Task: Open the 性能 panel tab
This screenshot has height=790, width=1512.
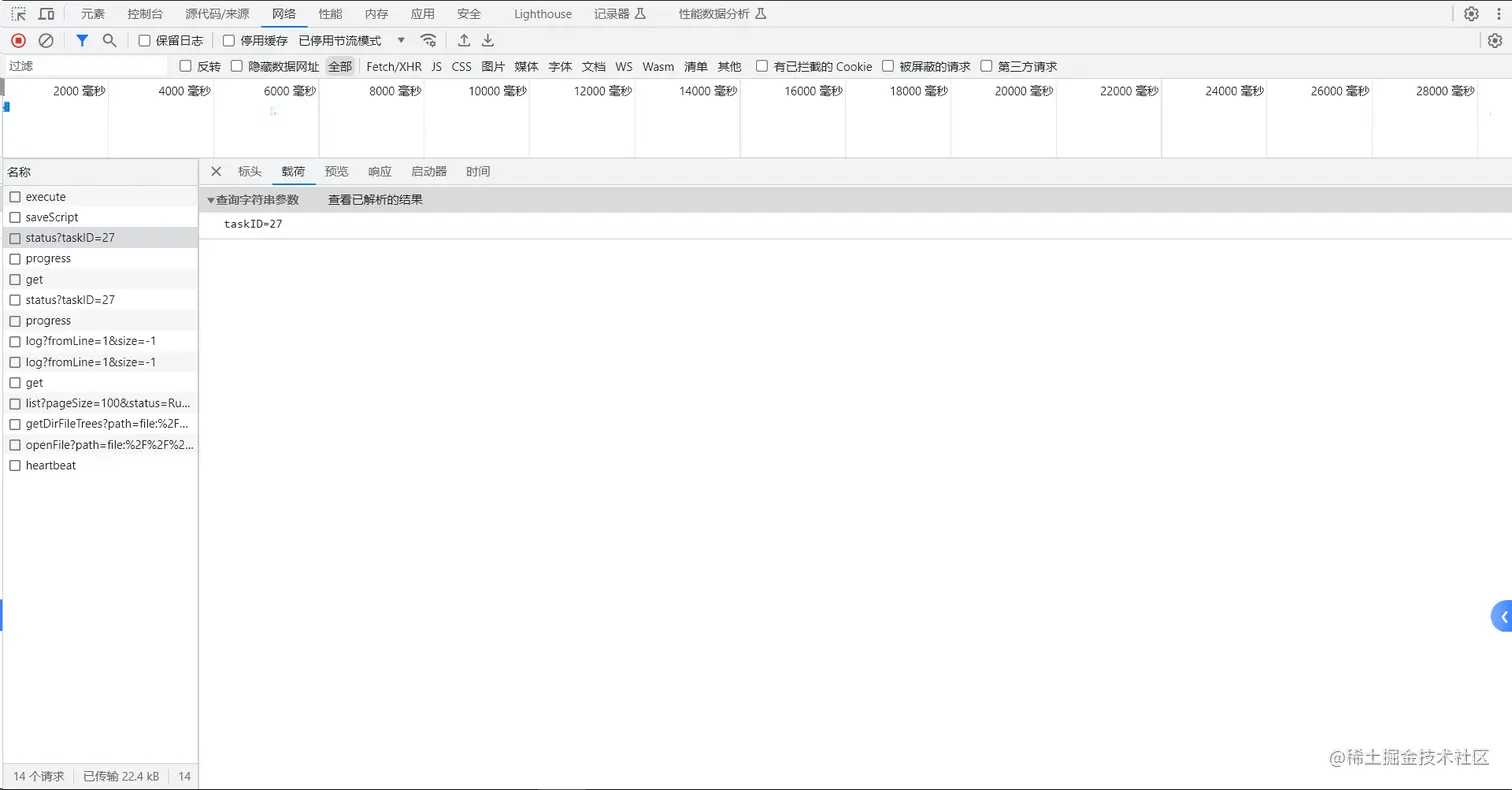Action: (330, 14)
